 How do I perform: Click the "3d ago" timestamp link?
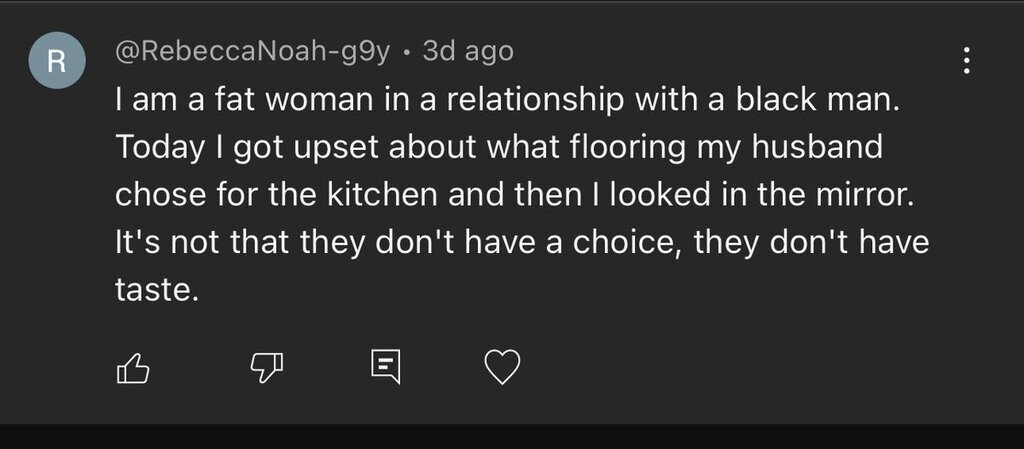pyautogui.click(x=468, y=51)
